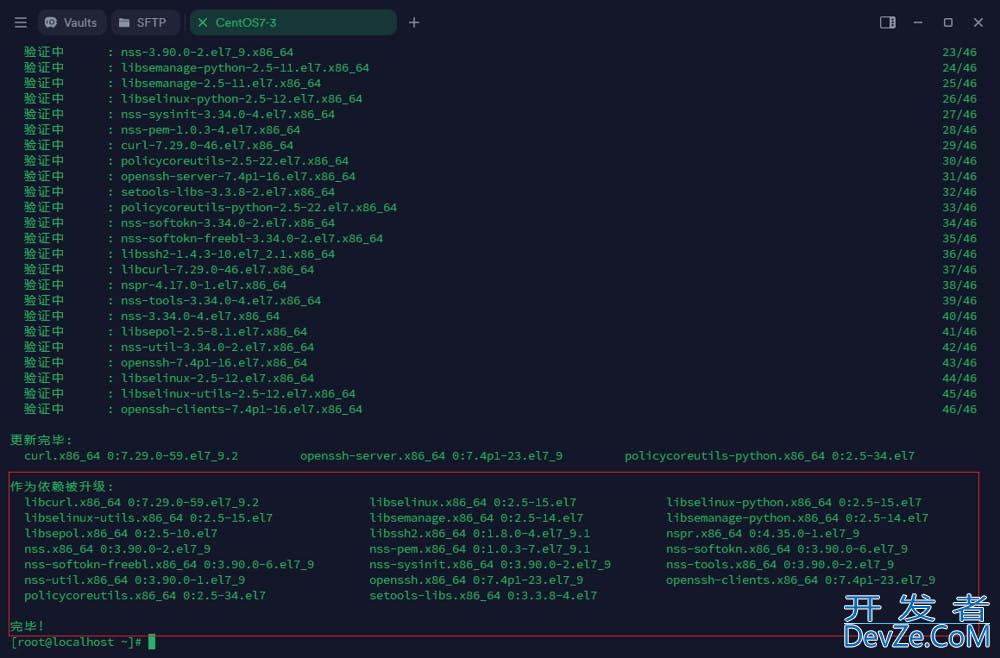
Task: Minimize the terminal window
Action: pos(918,22)
